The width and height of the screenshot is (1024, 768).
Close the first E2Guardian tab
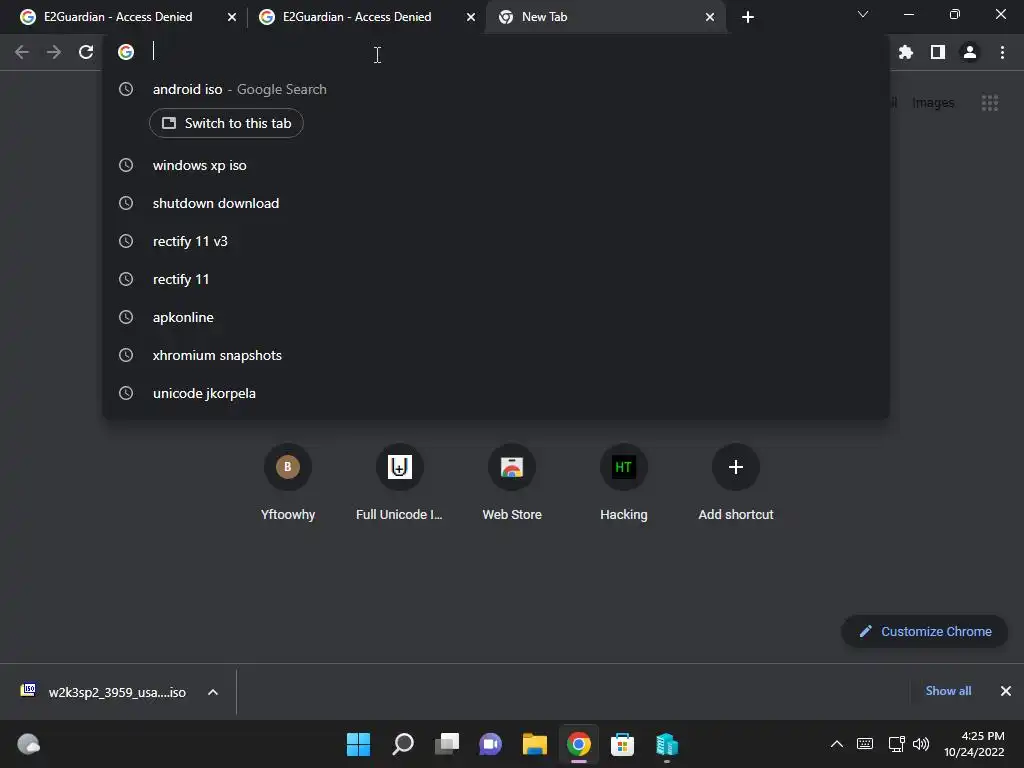click(232, 17)
